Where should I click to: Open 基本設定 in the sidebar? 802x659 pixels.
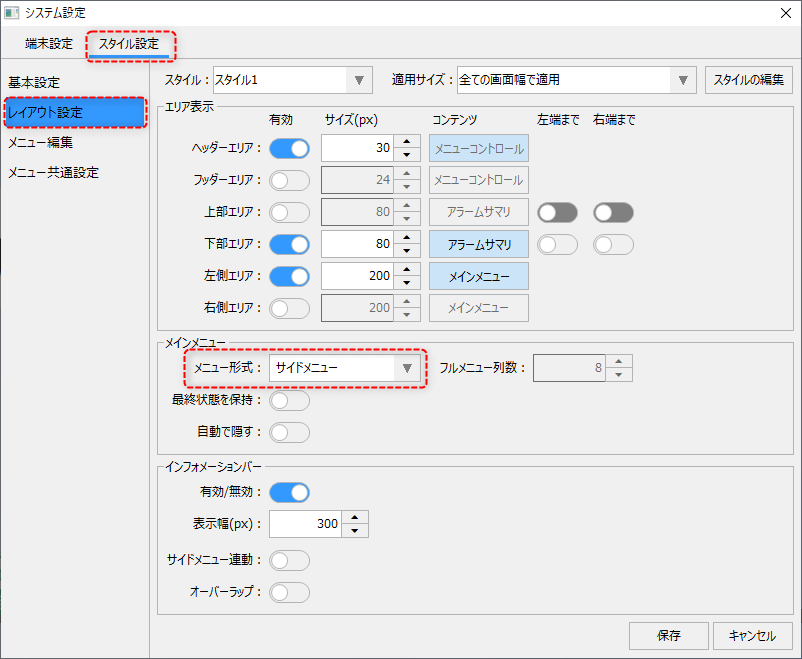tap(35, 82)
